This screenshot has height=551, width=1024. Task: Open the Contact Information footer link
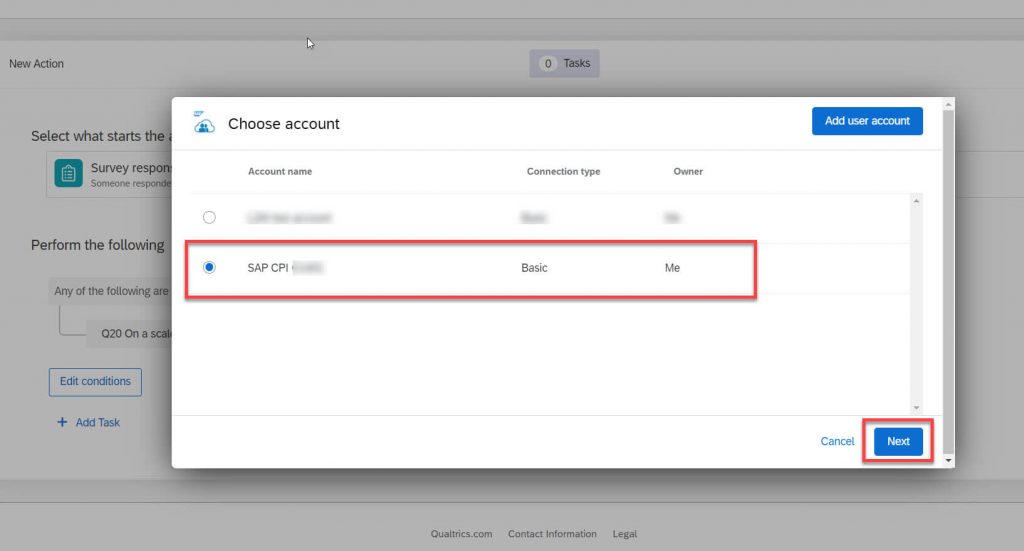[x=552, y=533]
